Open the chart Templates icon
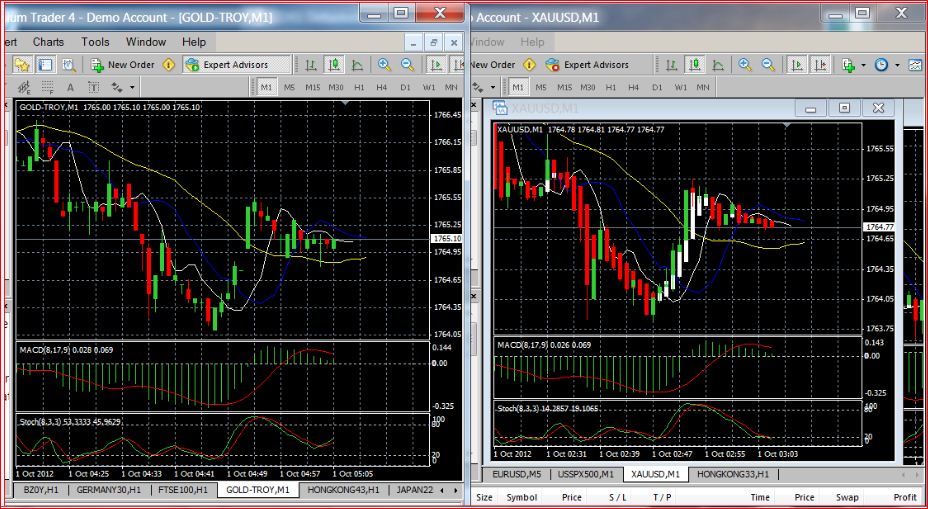 (x=916, y=65)
